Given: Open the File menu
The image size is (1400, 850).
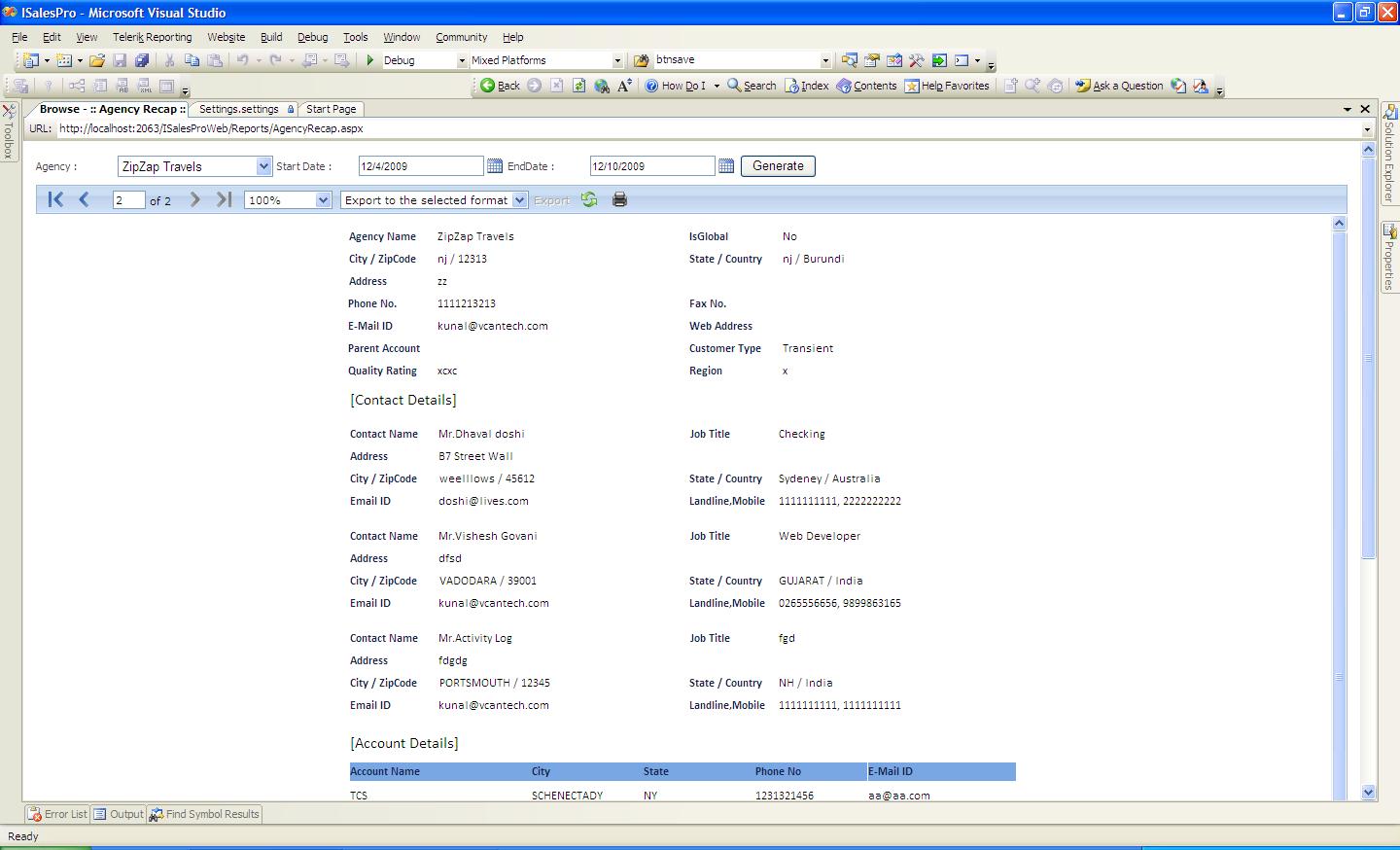Looking at the screenshot, I should [19, 37].
